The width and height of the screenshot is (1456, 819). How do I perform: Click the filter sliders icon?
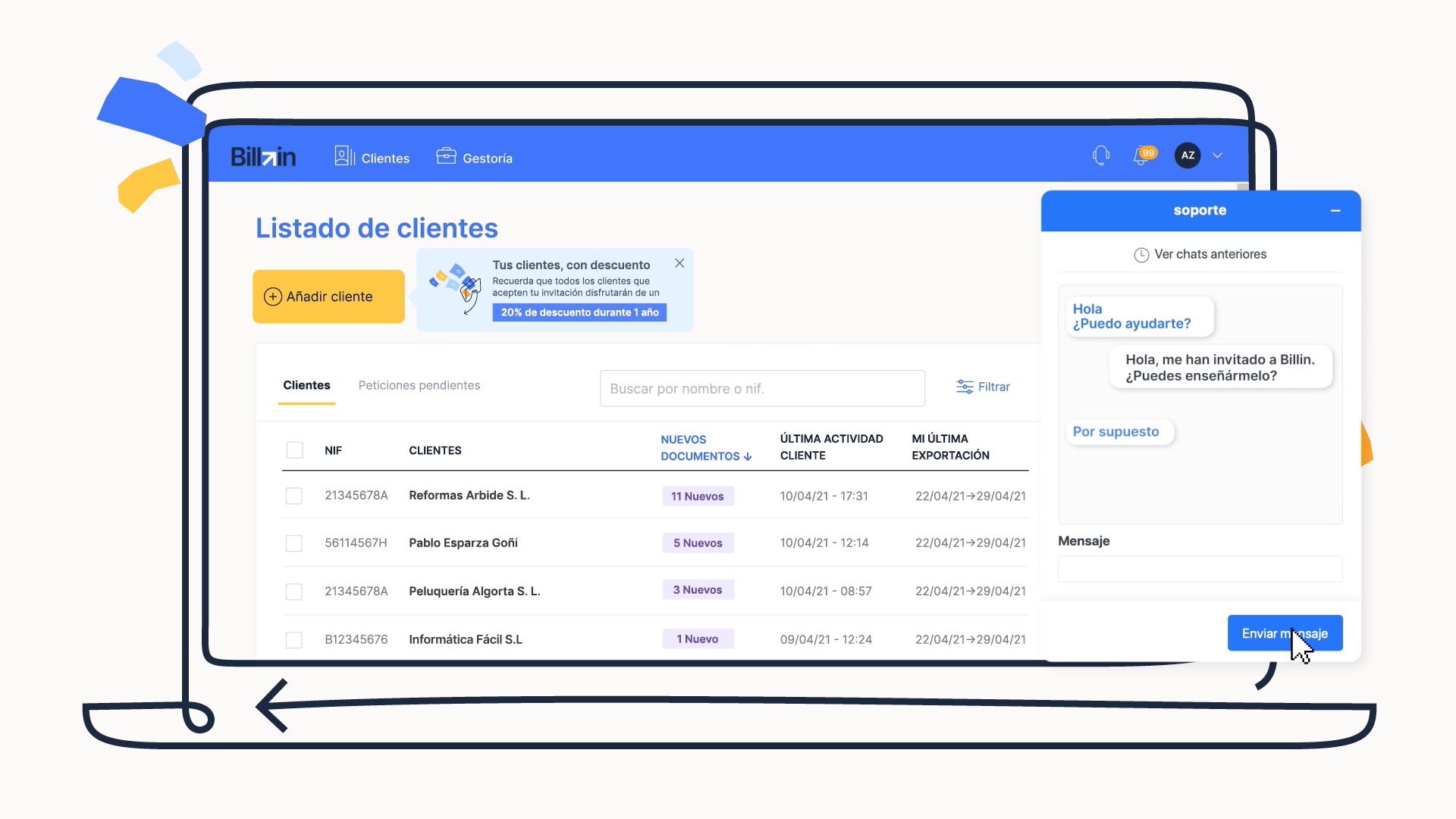pyautogui.click(x=965, y=387)
